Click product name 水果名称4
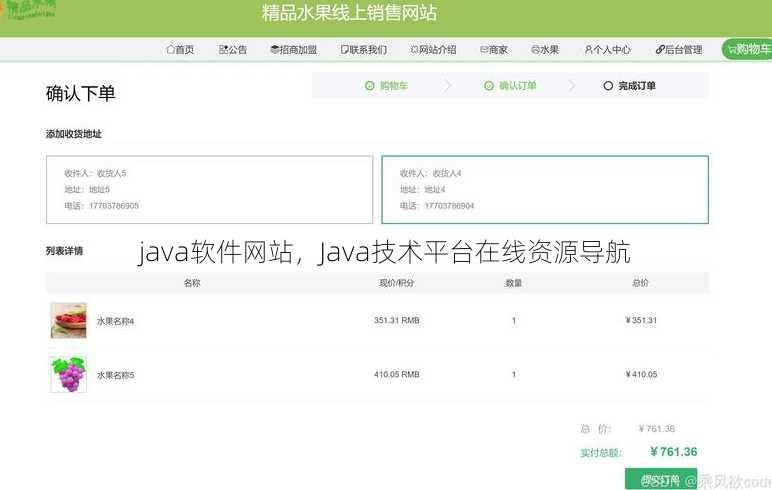The width and height of the screenshot is (772, 490). [115, 322]
